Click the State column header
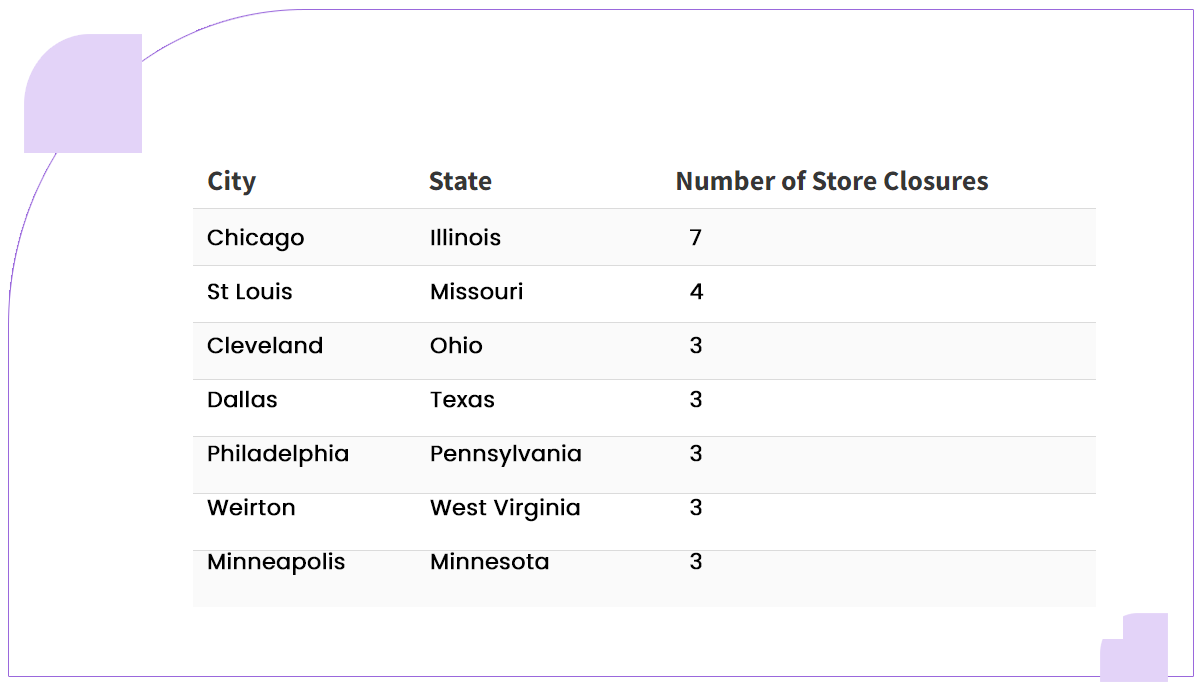Image resolution: width=1202 pixels, height=684 pixels. pyautogui.click(x=460, y=182)
